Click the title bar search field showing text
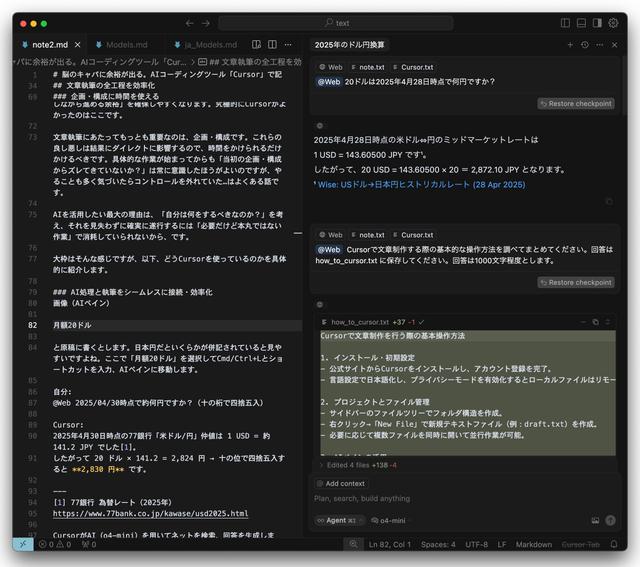The image size is (640, 567). coord(336,23)
